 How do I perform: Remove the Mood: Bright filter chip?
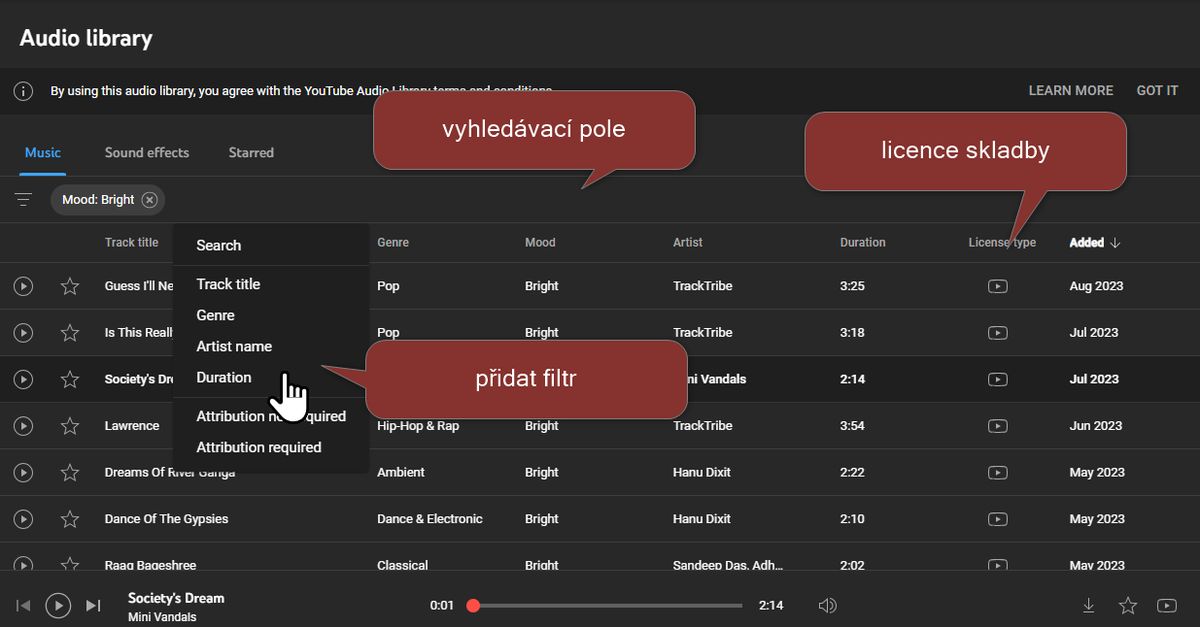150,200
